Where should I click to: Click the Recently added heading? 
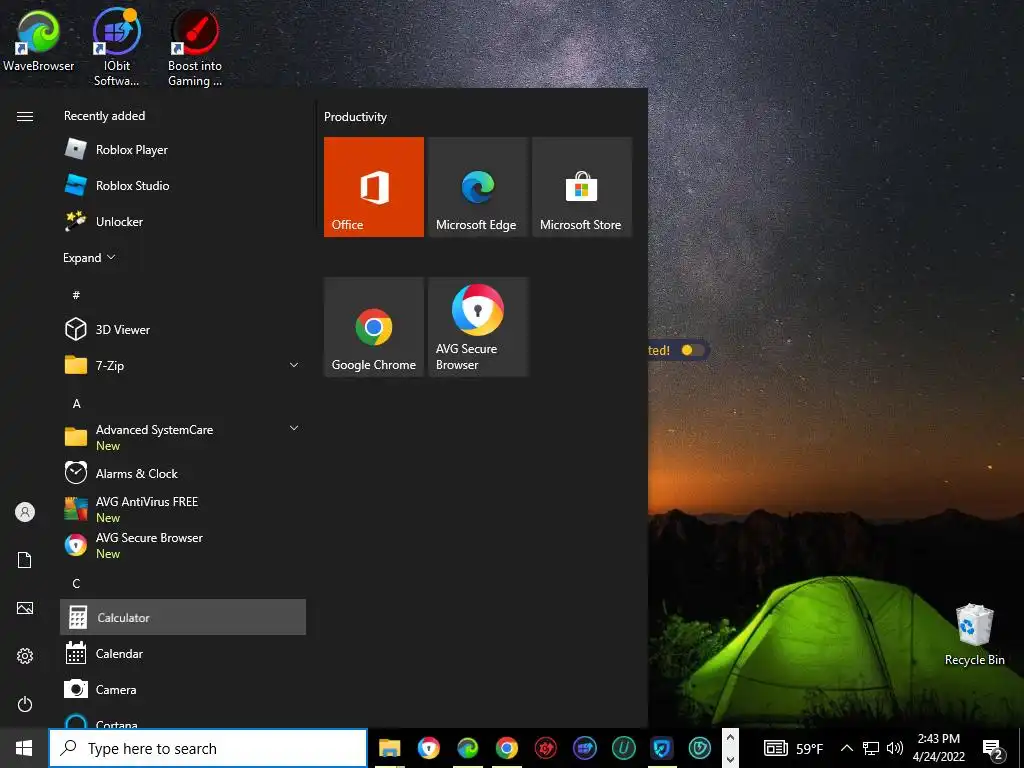(104, 116)
